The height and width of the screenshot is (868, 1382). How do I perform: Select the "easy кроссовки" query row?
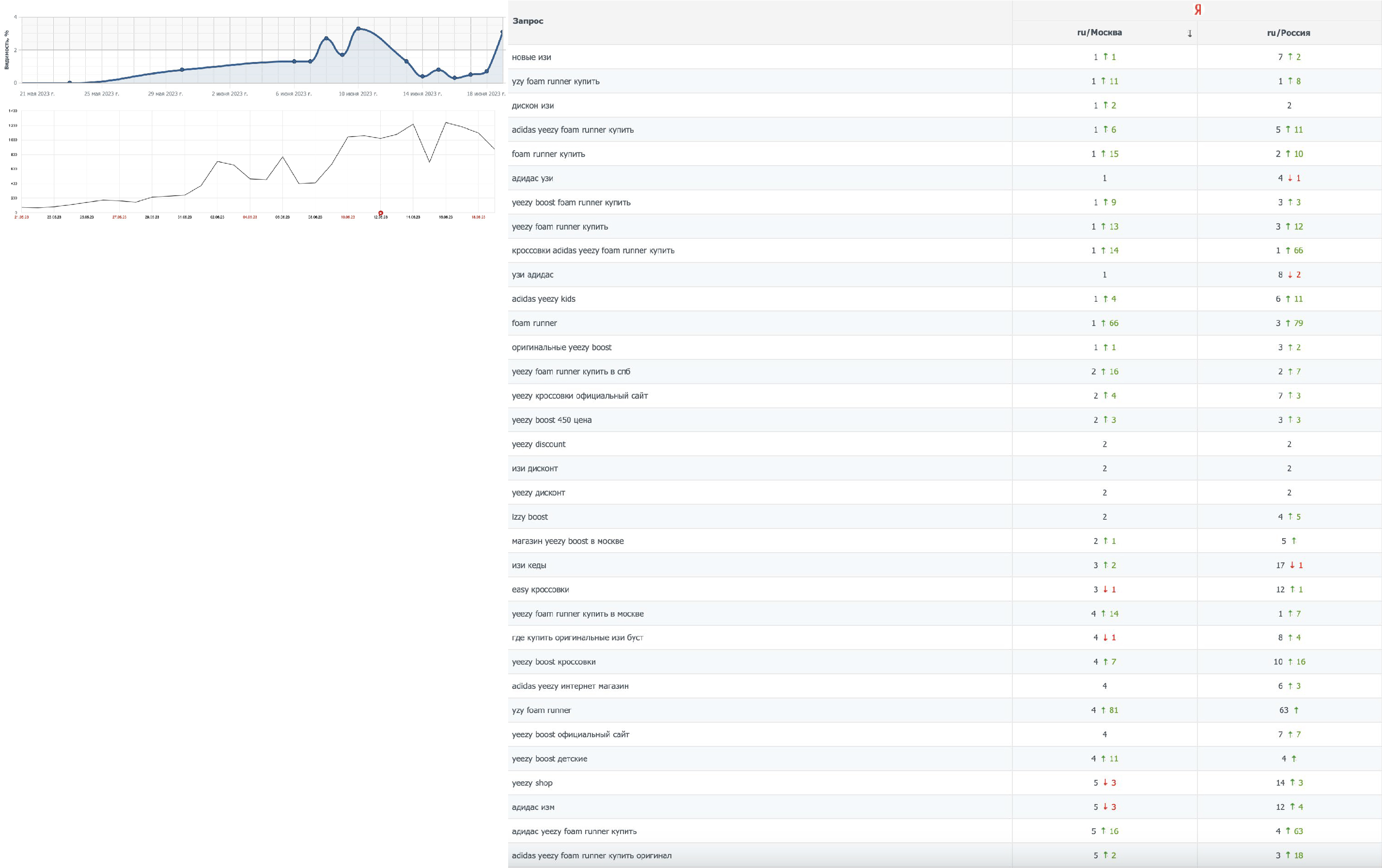[x=540, y=589]
